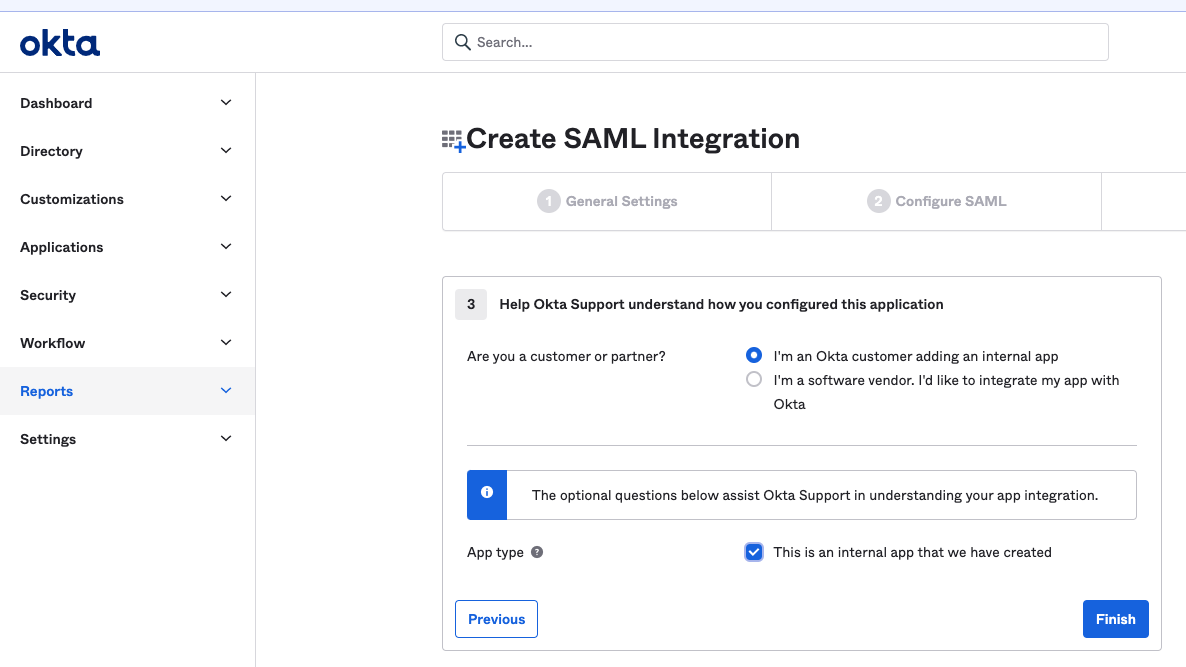
Task: Go to the General Settings step tab
Action: click(x=607, y=201)
